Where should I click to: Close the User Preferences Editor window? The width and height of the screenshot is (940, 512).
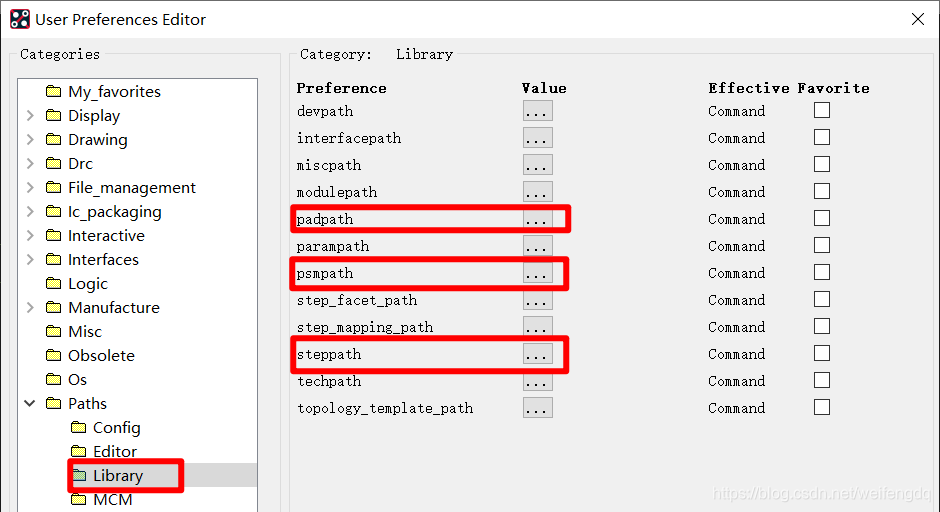click(917, 19)
